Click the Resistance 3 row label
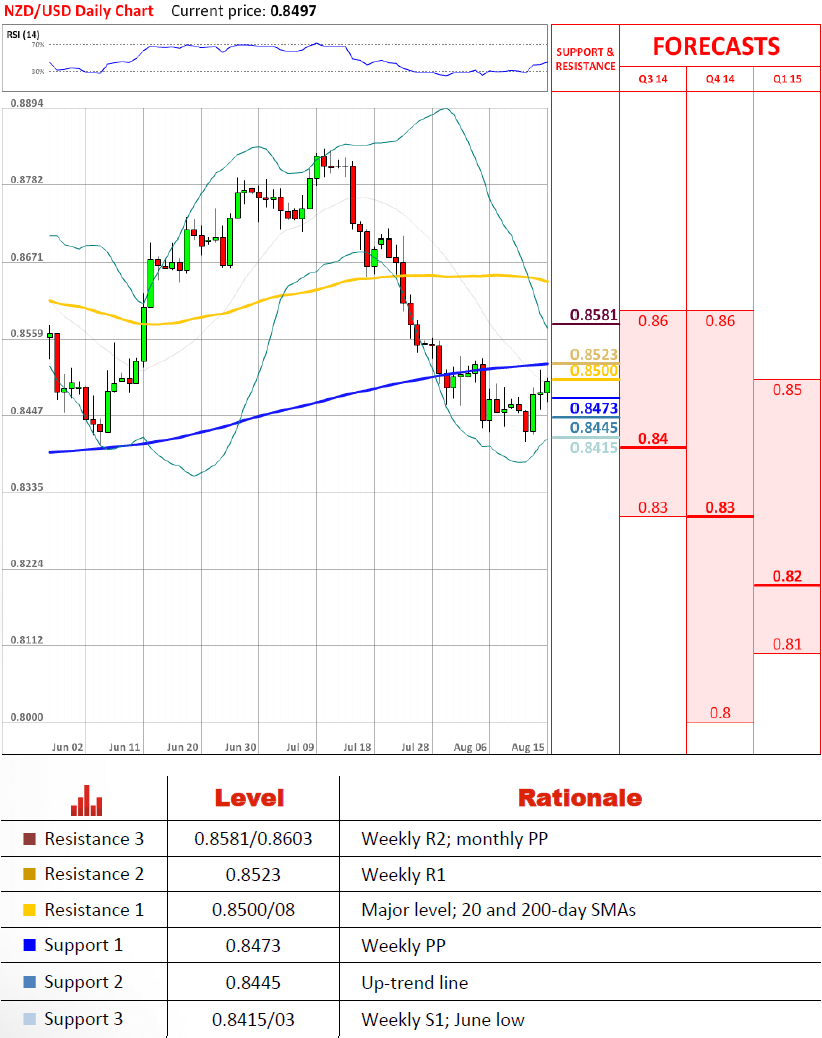The width and height of the screenshot is (822, 1038). (x=94, y=839)
